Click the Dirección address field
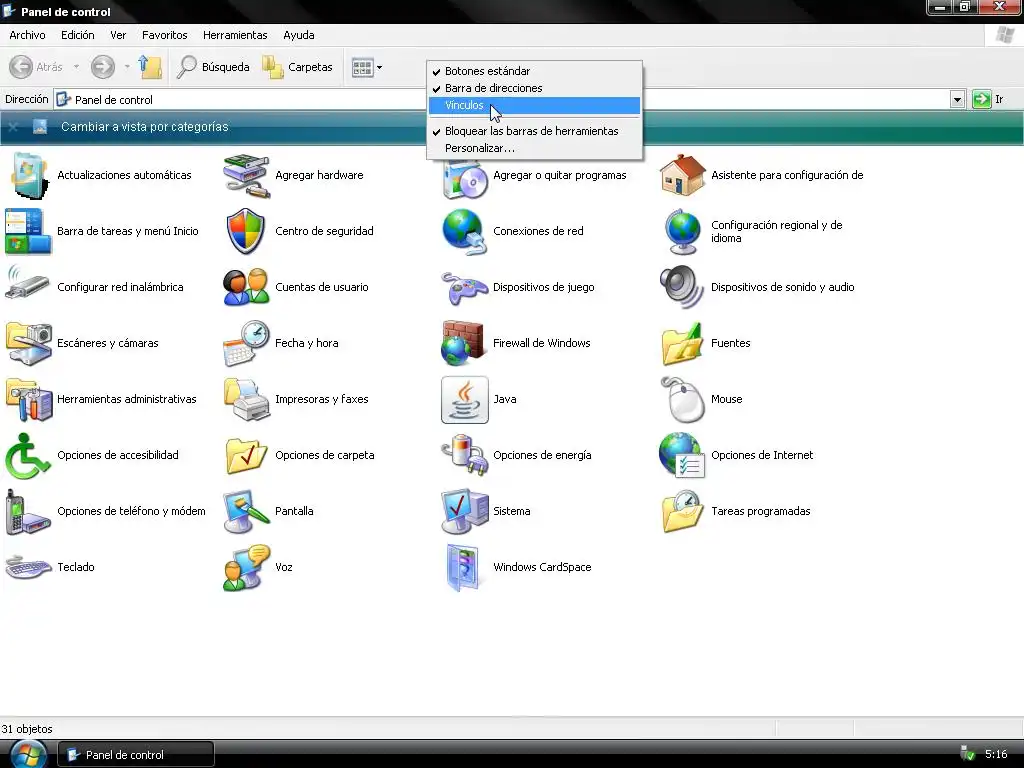 pos(502,100)
